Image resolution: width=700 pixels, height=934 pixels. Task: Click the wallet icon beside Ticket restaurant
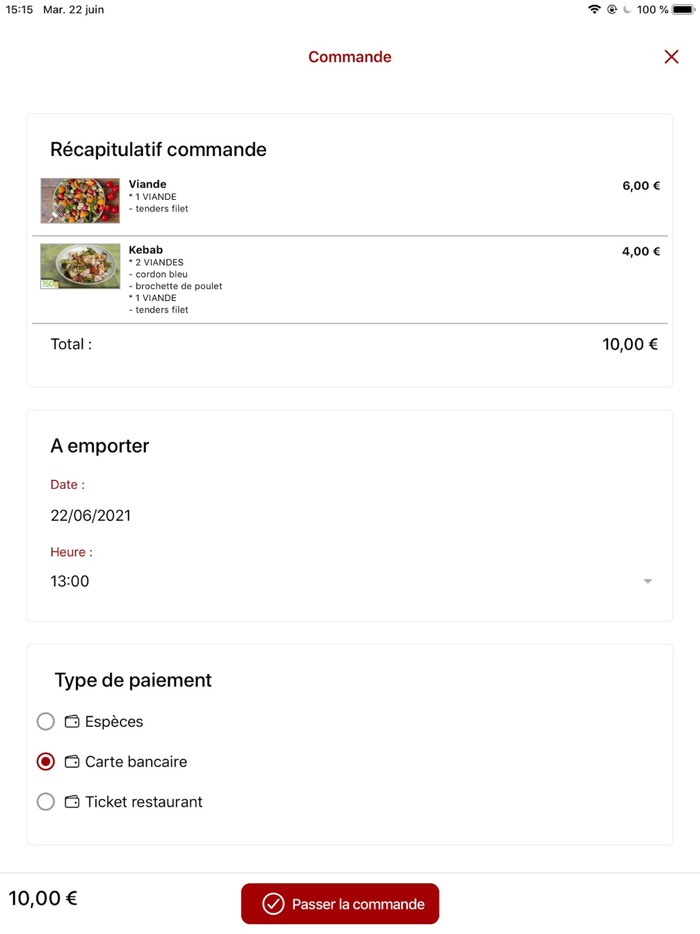click(x=71, y=801)
